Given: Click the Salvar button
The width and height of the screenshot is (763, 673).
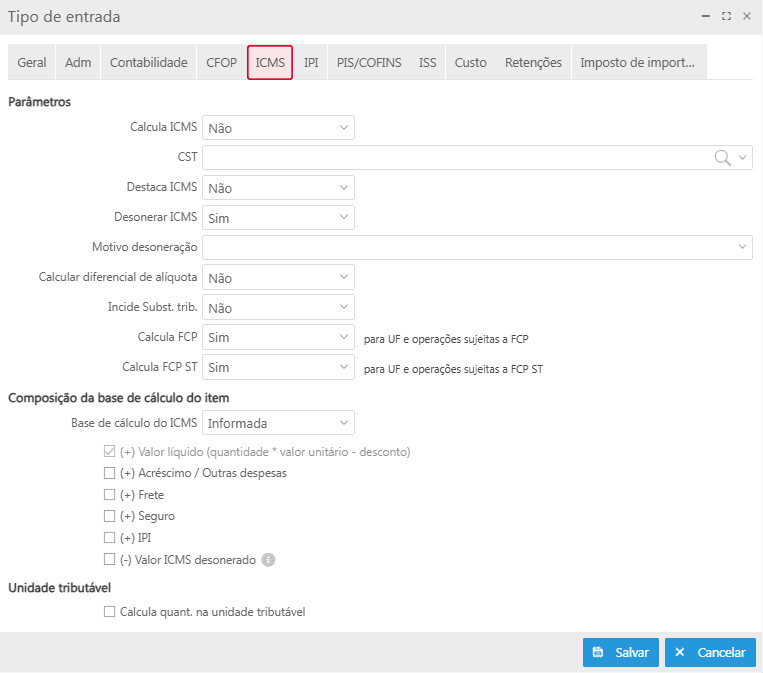Looking at the screenshot, I should pos(621,652).
